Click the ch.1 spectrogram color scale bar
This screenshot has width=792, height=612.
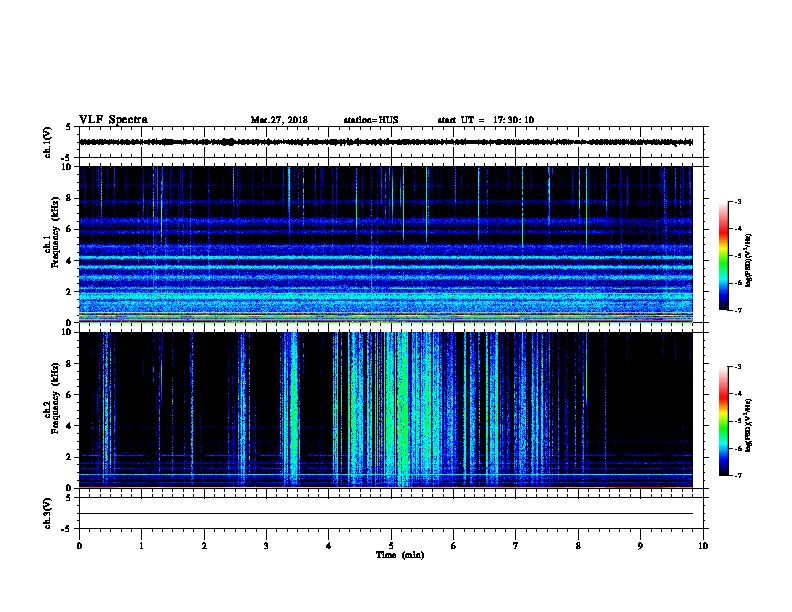[724, 256]
